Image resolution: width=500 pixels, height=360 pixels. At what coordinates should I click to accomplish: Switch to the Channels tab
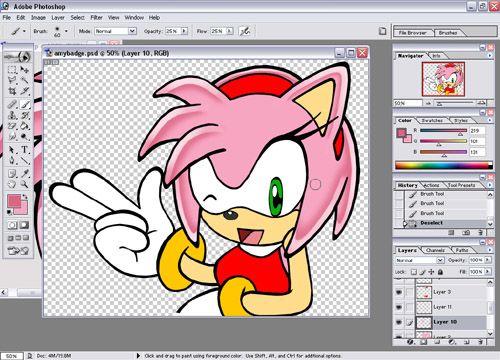435,250
